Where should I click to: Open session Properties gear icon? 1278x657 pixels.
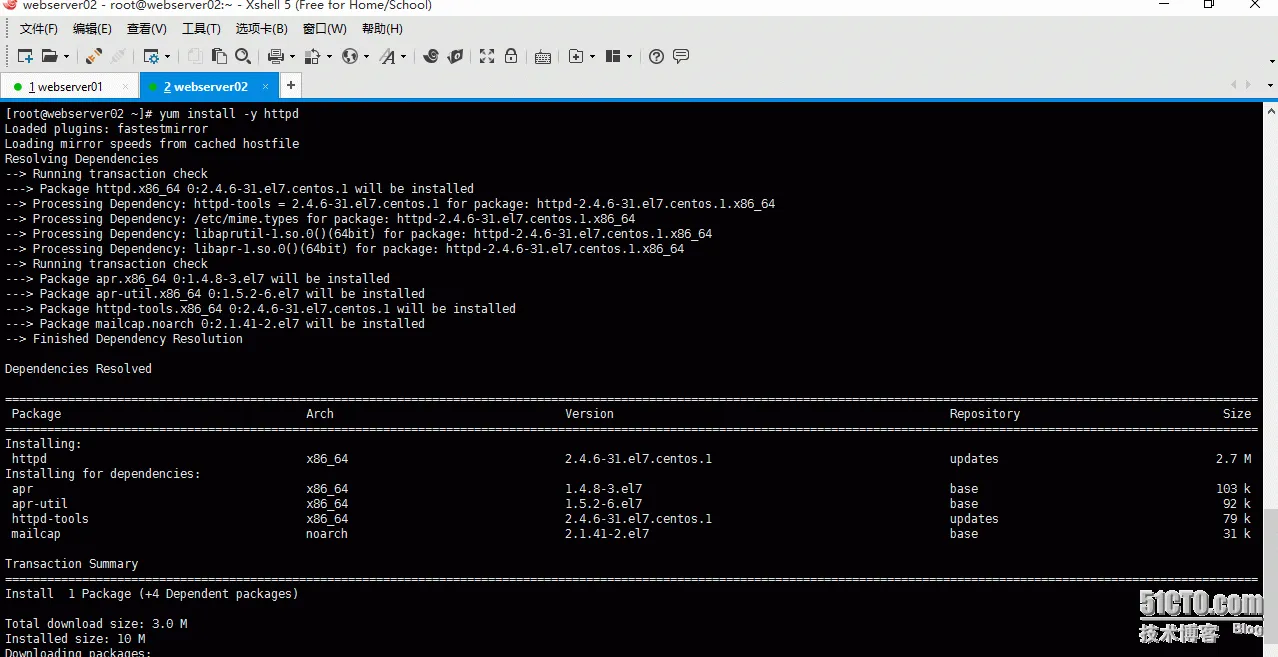[x=151, y=56]
